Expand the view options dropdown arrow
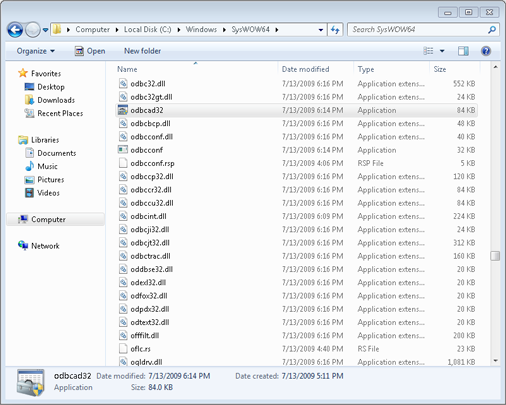This screenshot has height=405, width=506. 442,51
